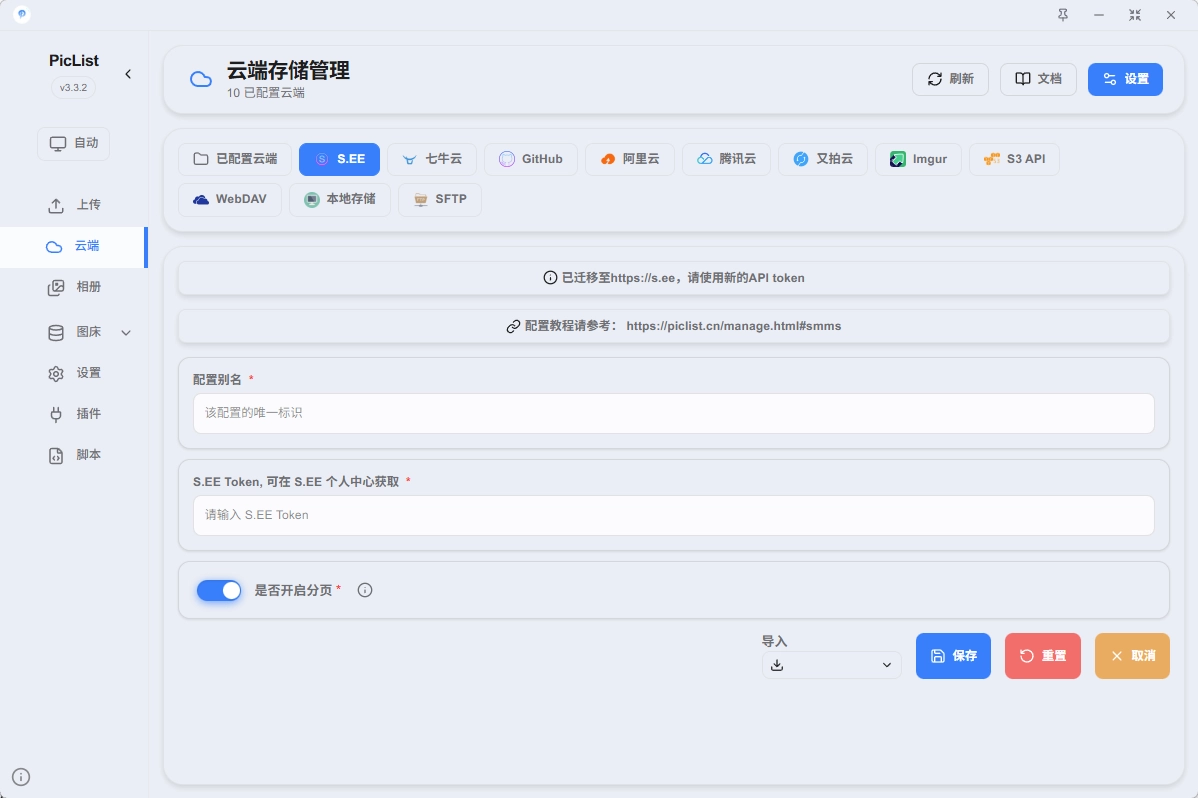
Task: Click the blue 设置 button in header
Action: 1125,79
